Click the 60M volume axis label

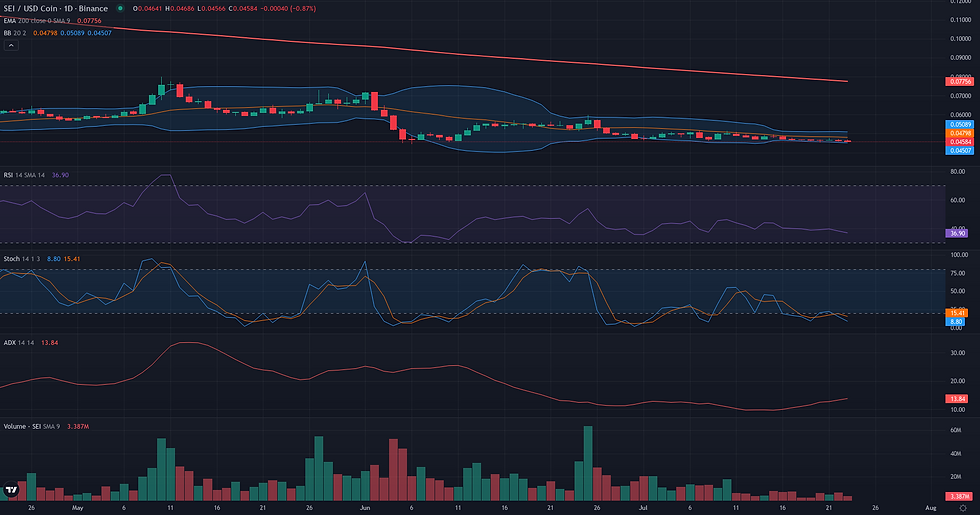(956, 431)
